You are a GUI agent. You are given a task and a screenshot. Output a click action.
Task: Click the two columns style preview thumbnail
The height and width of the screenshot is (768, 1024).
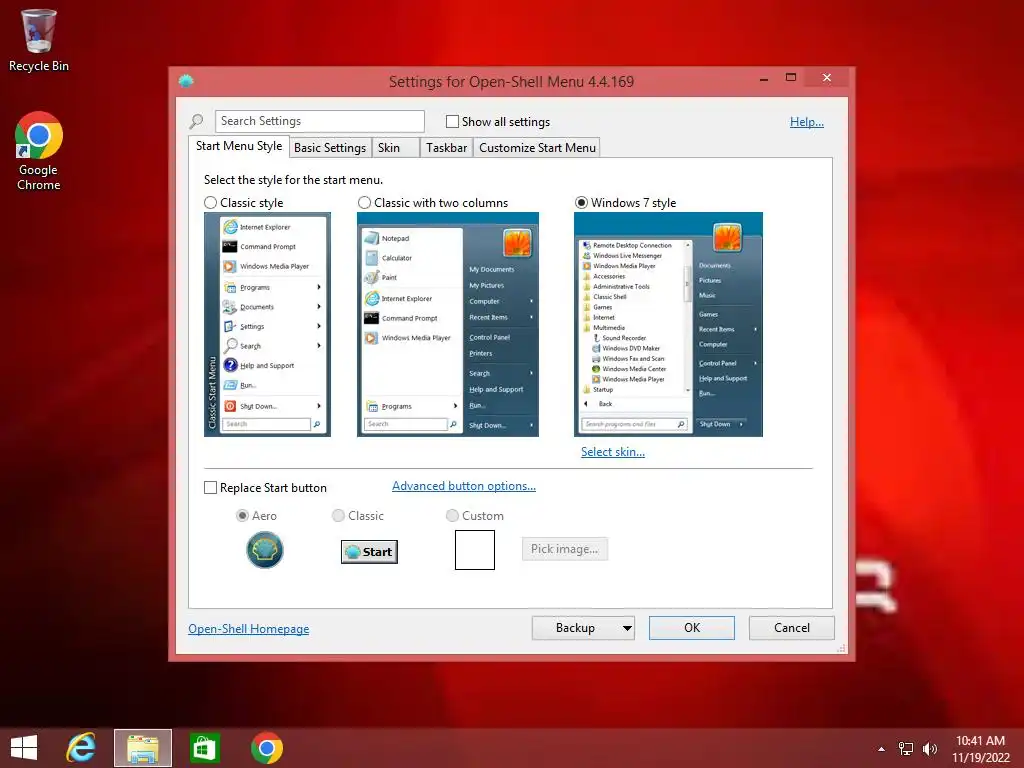point(447,325)
